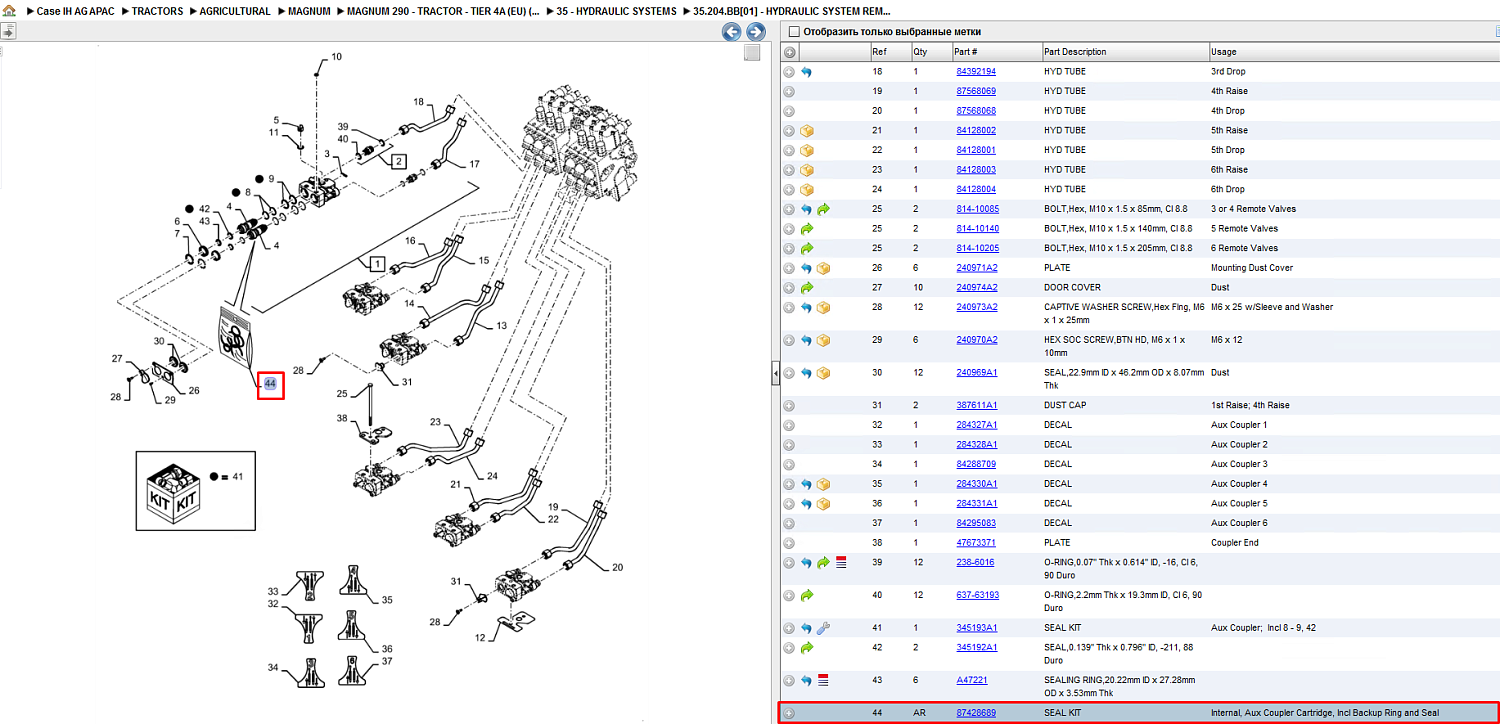The width and height of the screenshot is (1500, 724).
Task: Click the box icon for part 240973A2
Action: click(823, 307)
